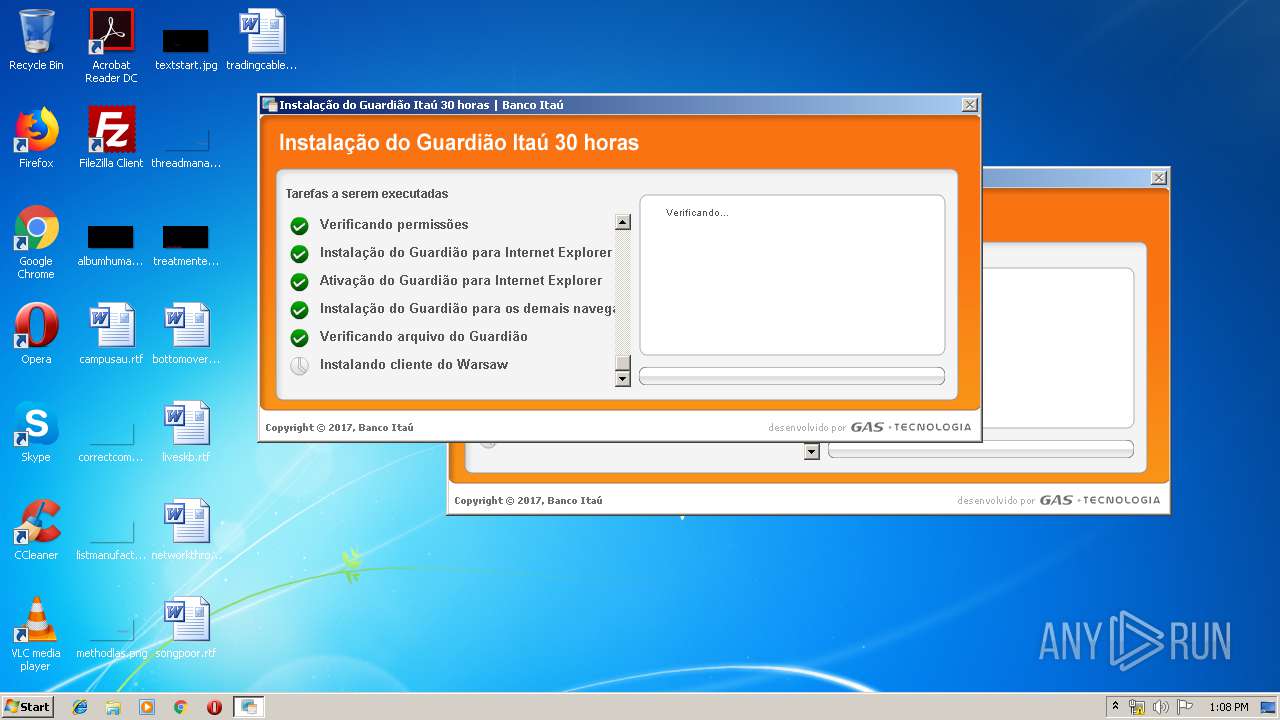Viewport: 1280px width, 720px height.
Task: Open Opera from the taskbar
Action: (x=214, y=707)
